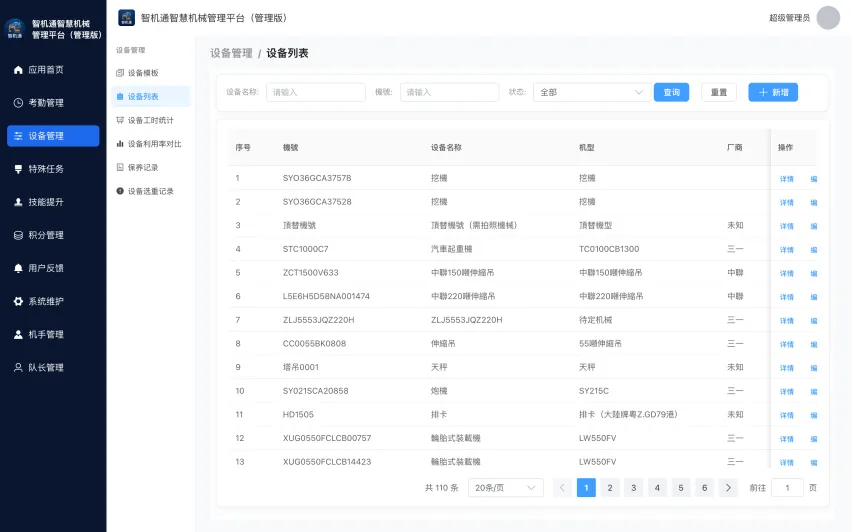852x532 pixels.
Task: Click the template icon beside 设备模板
Action: pyautogui.click(x=120, y=73)
